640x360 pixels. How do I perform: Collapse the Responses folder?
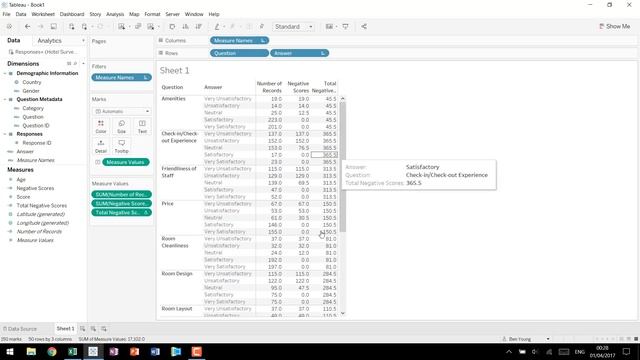[x=5, y=134]
